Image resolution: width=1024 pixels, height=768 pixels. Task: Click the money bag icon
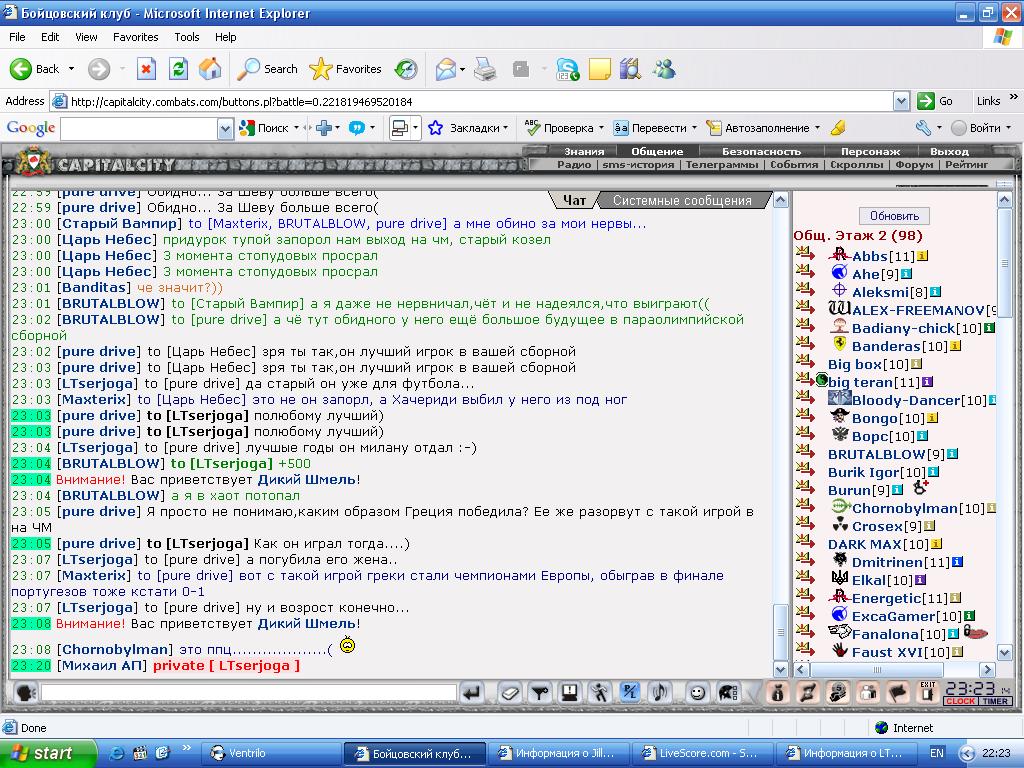pos(777,692)
